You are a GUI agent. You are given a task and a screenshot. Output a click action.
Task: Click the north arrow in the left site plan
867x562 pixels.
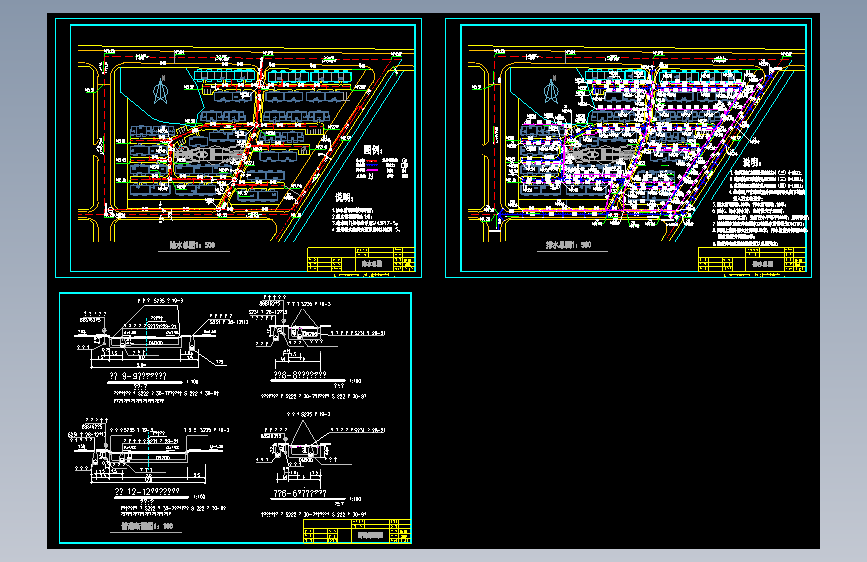point(160,90)
